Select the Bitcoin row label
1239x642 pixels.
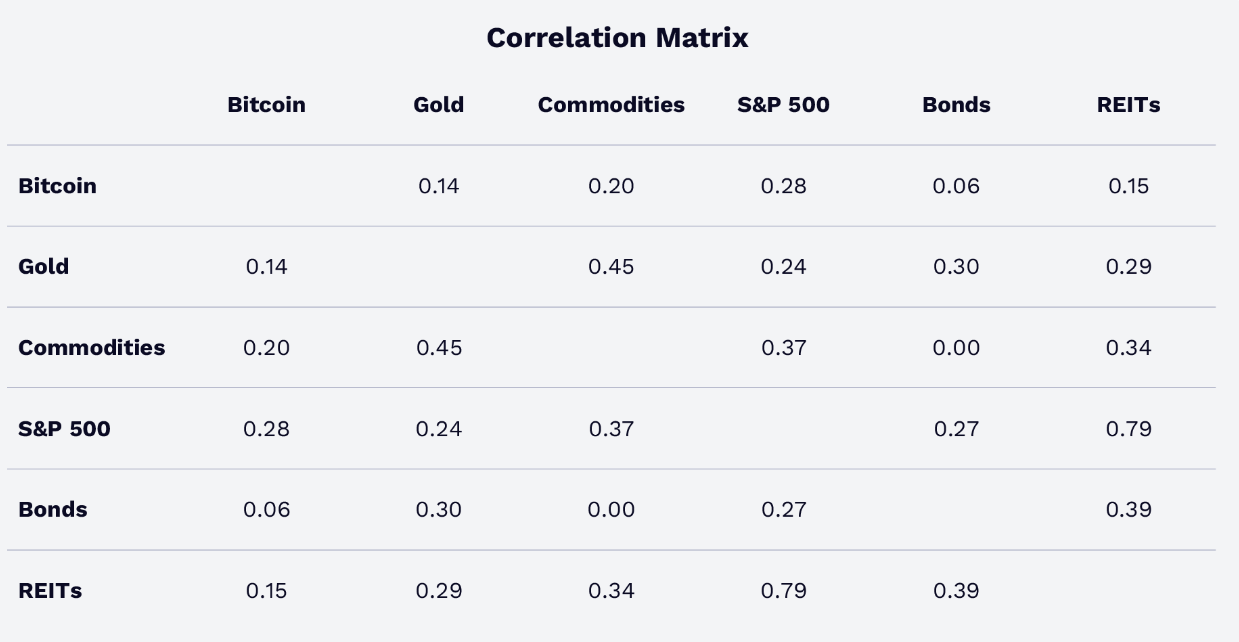(57, 186)
